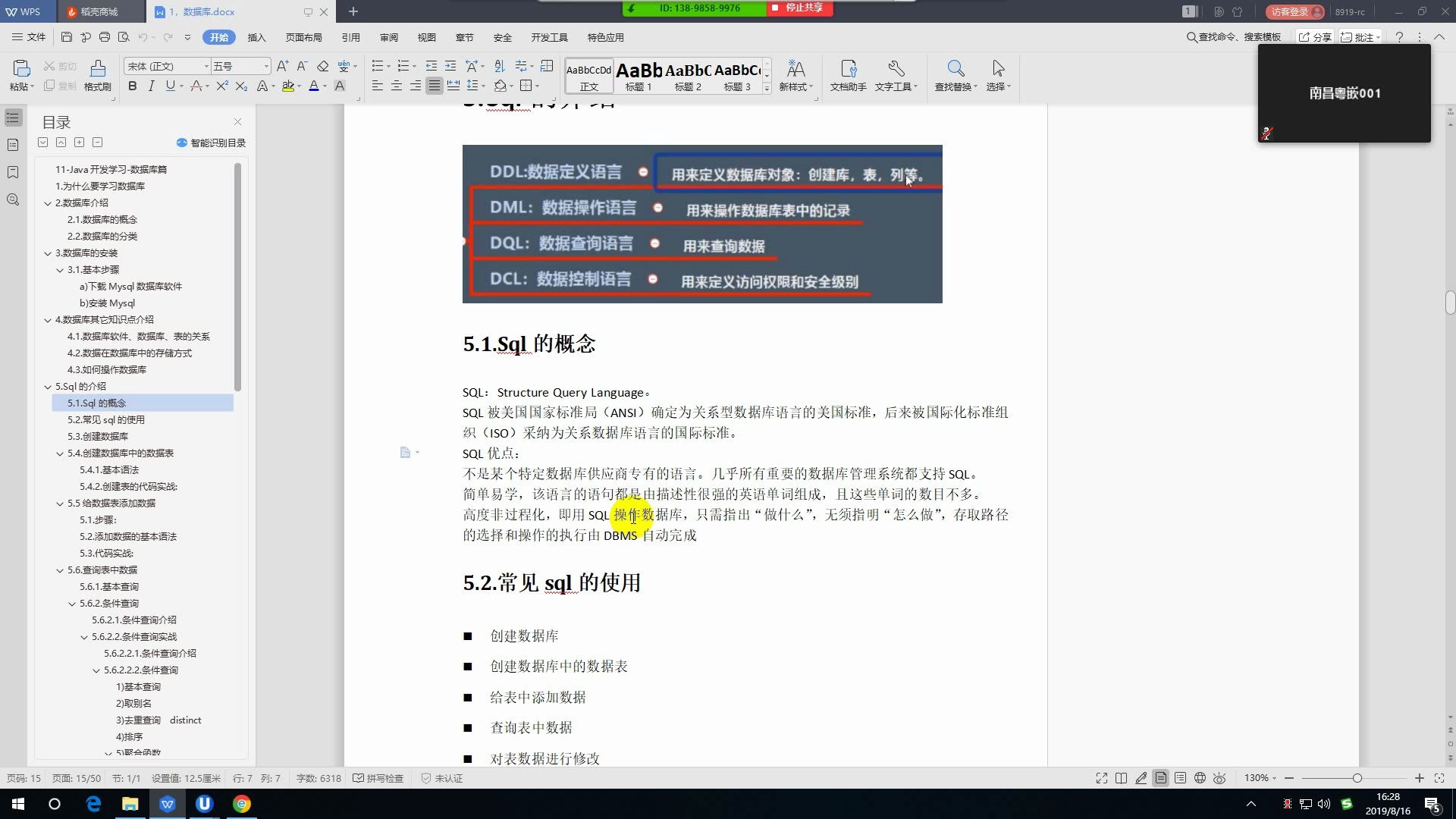Toggle Subscript X₂ formatting
This screenshot has height=819, width=1456.
pyautogui.click(x=241, y=86)
